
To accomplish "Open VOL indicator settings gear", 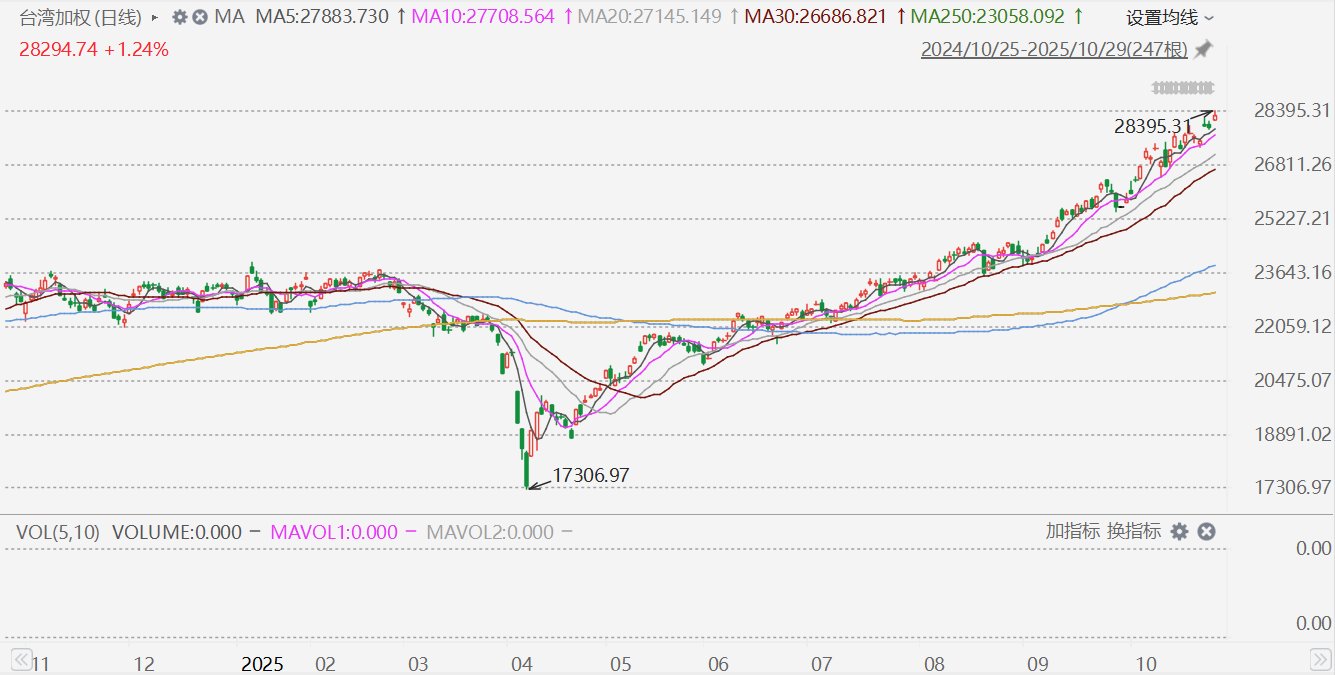I will point(1180,532).
